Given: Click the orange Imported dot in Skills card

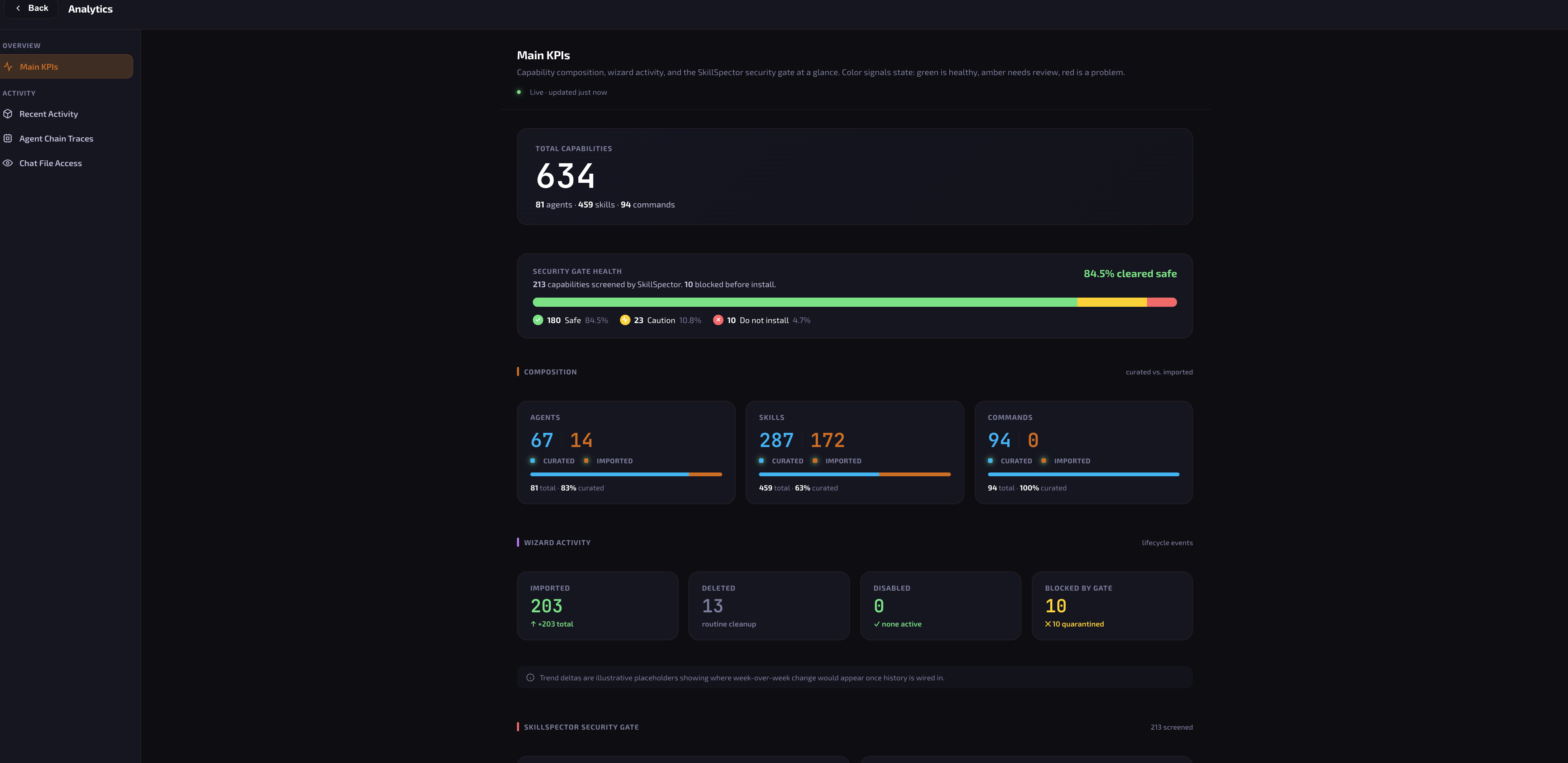Looking at the screenshot, I should click(815, 461).
